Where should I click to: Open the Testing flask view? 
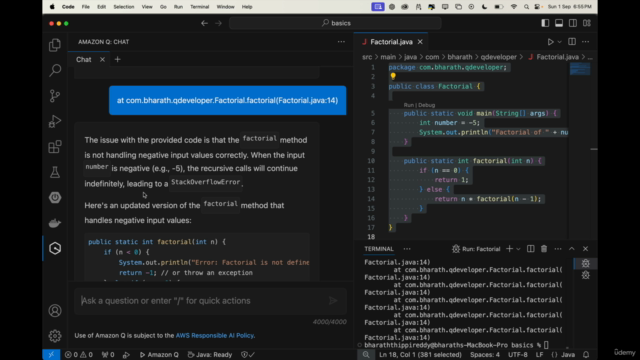[55, 172]
